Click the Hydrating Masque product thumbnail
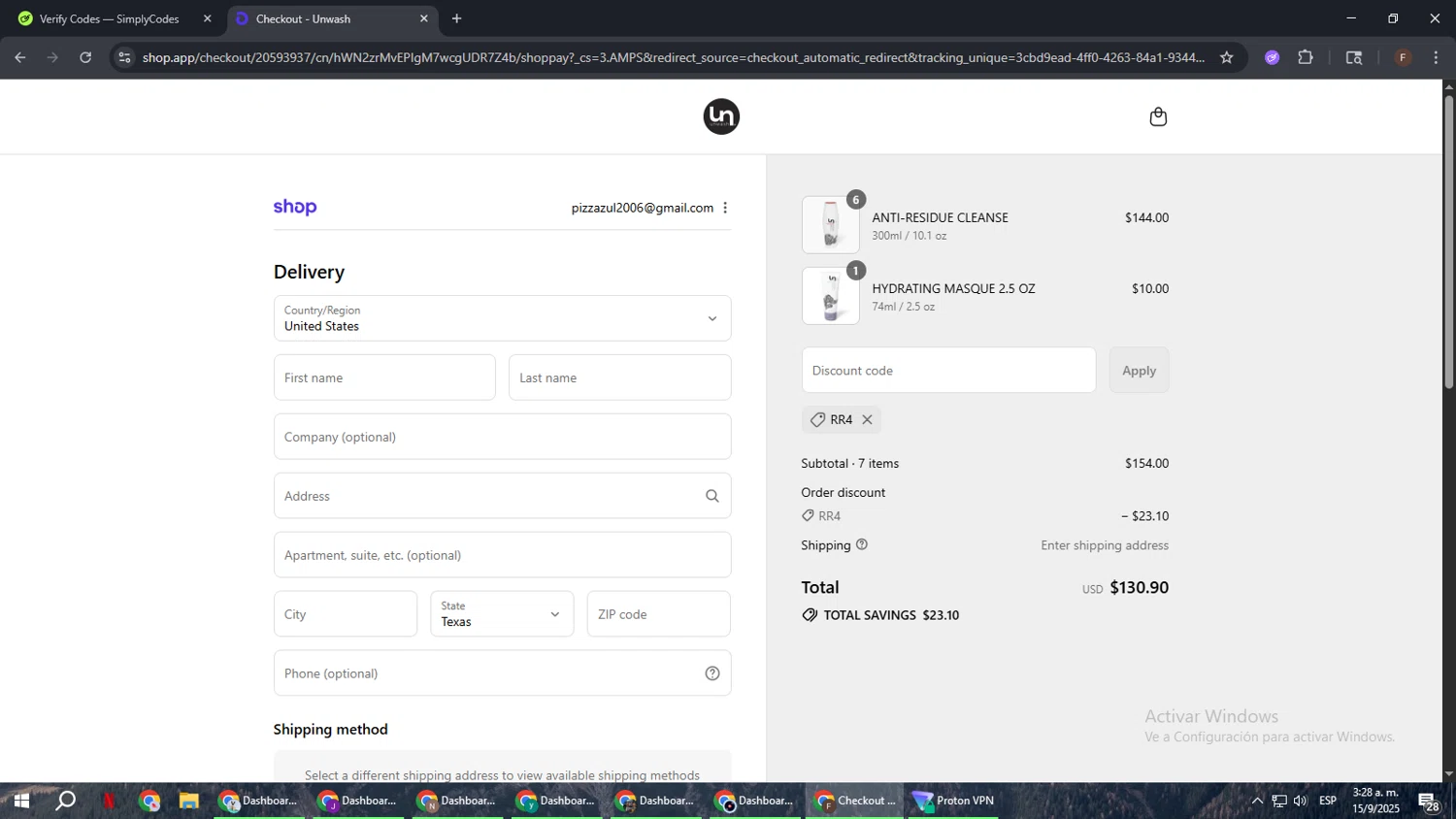1456x819 pixels. 831,296
